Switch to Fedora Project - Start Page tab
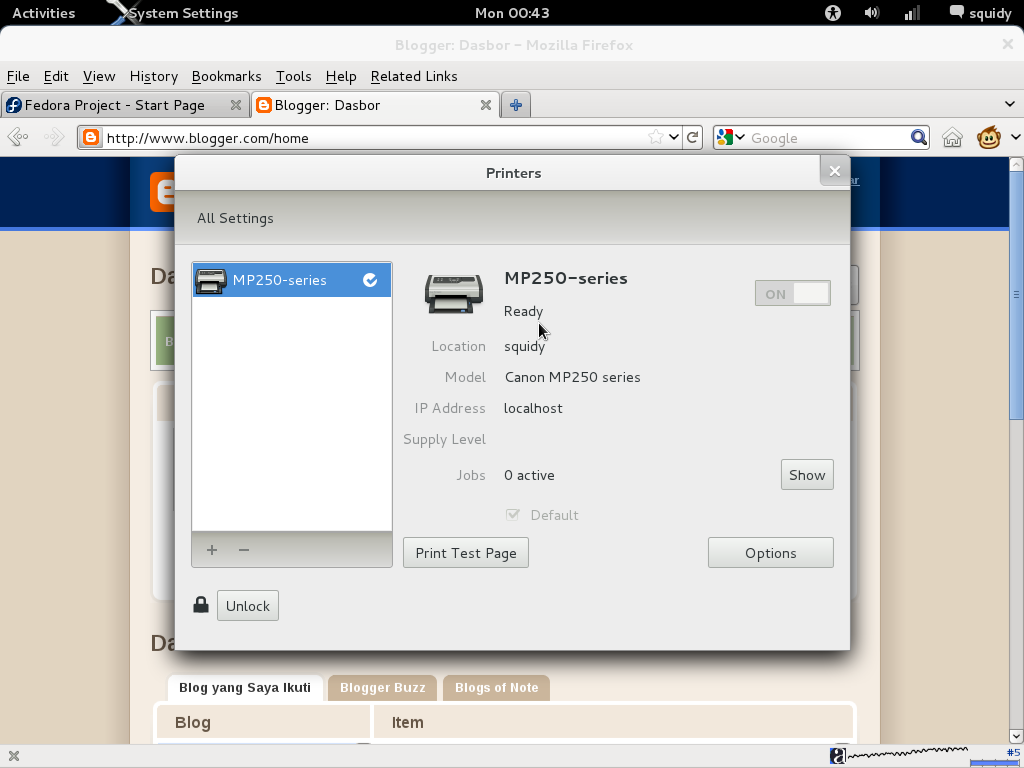 pyautogui.click(x=125, y=105)
